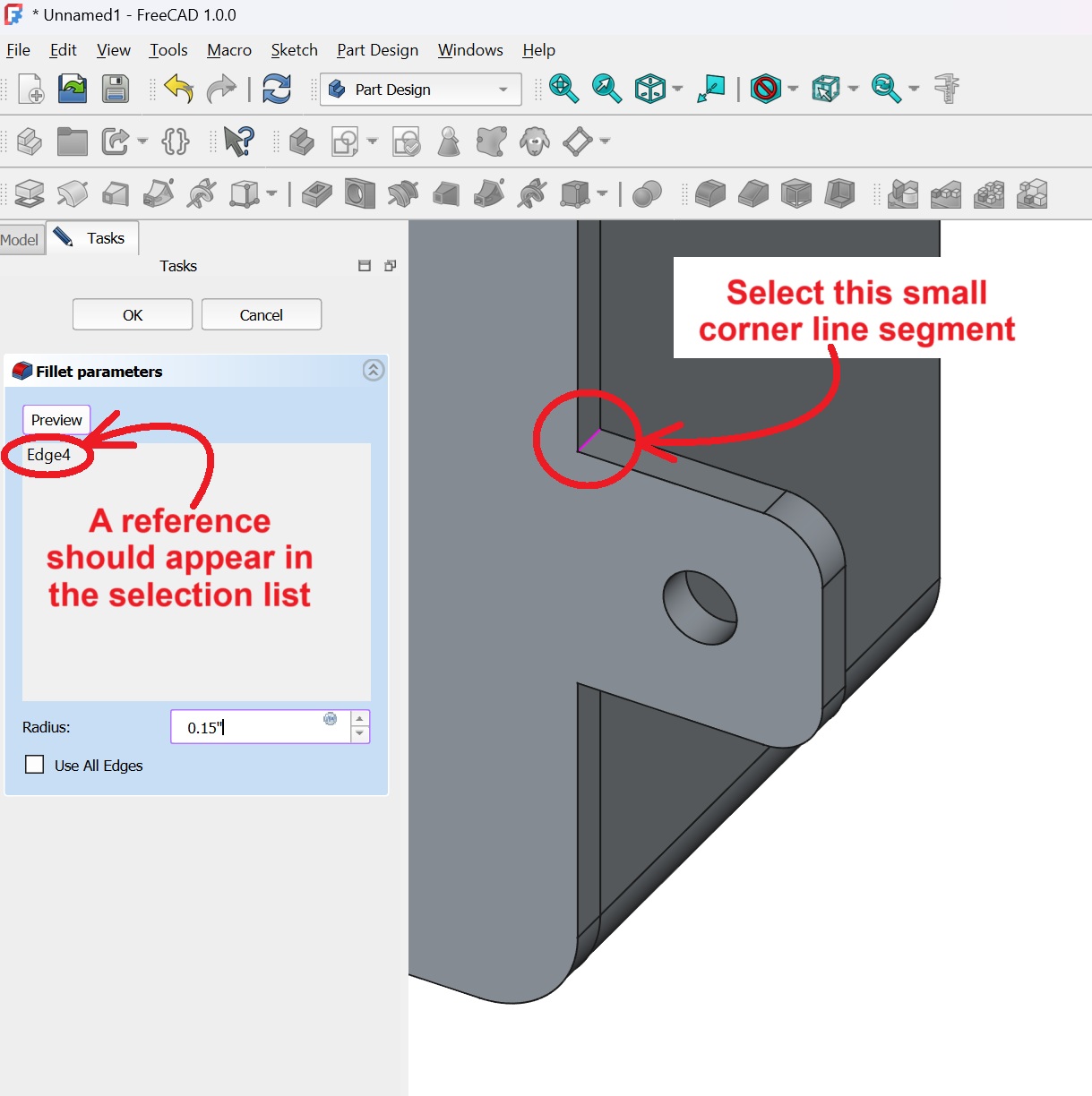This screenshot has height=1096, width=1092.
Task: Click Fit All zoom icon
Action: coord(563,89)
